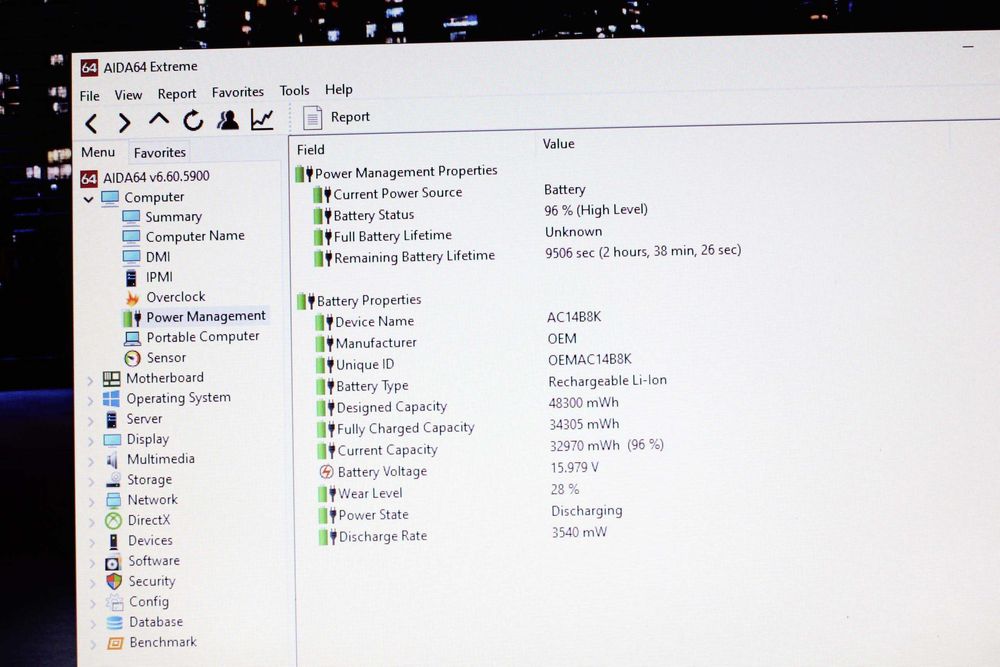Select the Sensor gauge icon
Image resolution: width=1000 pixels, height=667 pixels.
133,358
